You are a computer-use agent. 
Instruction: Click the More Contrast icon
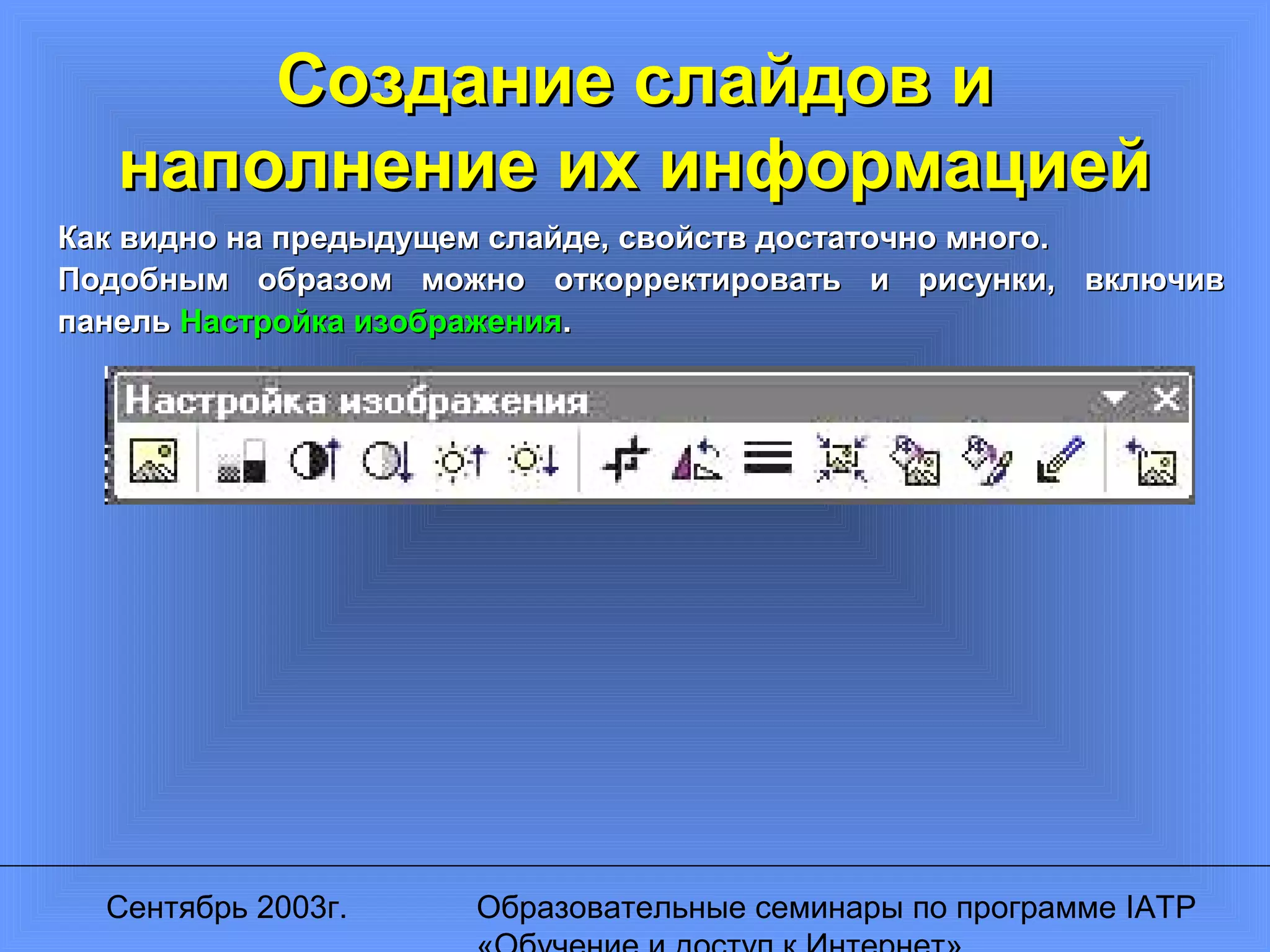tap(315, 460)
